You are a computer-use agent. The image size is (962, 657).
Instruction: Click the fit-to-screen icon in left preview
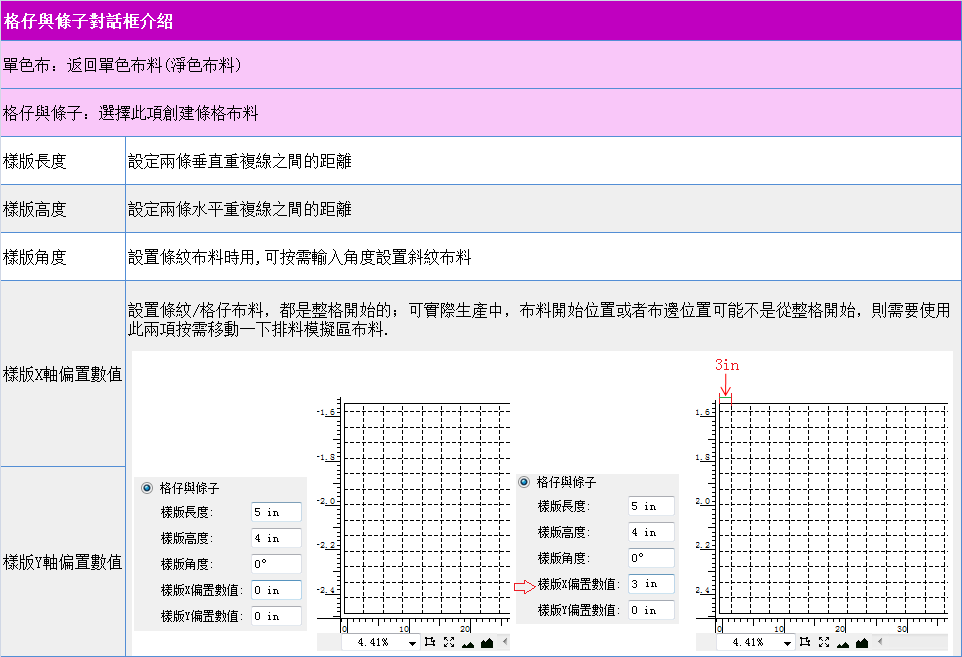pyautogui.click(x=449, y=642)
